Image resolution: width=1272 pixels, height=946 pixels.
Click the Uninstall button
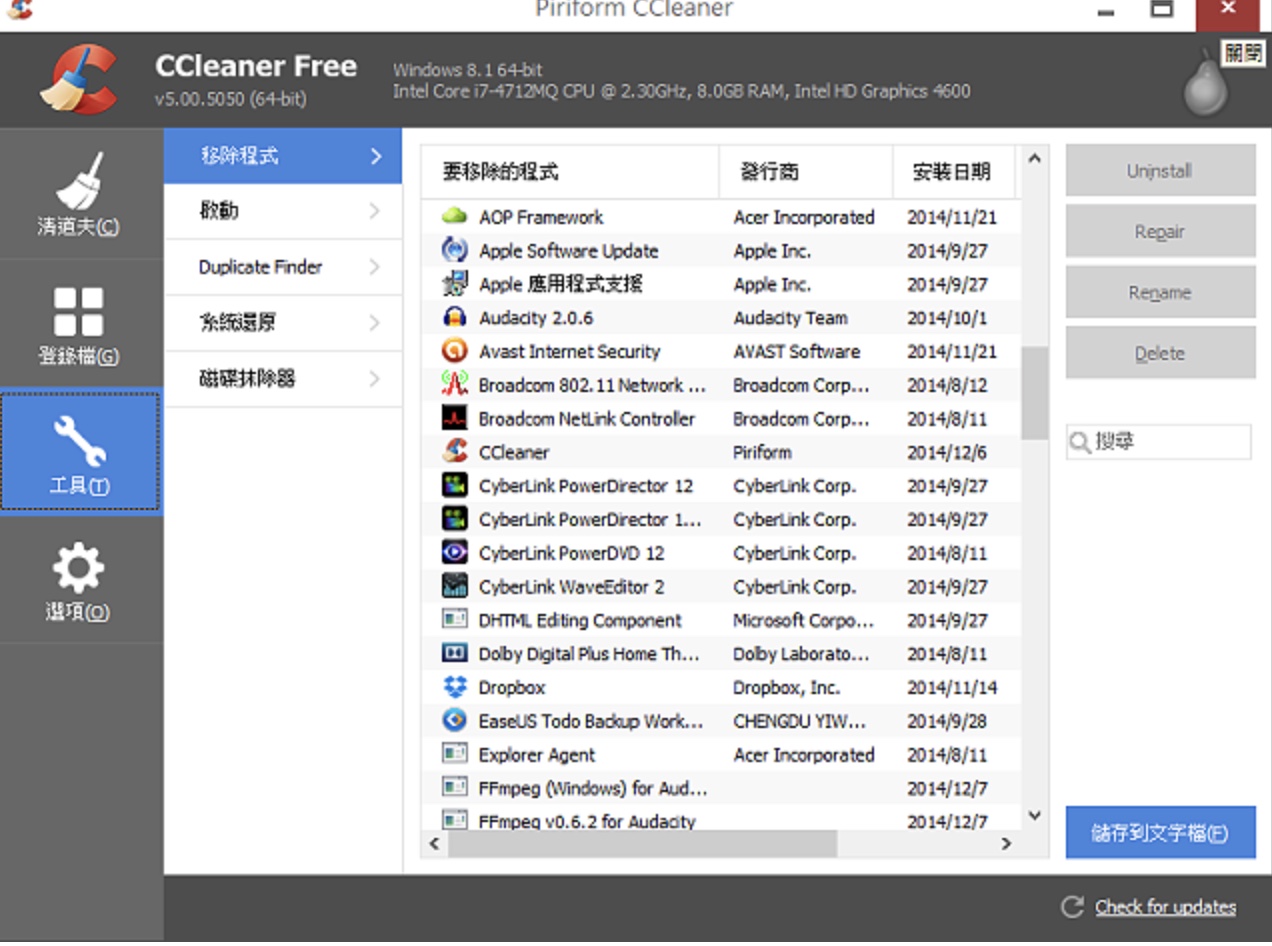point(1160,171)
